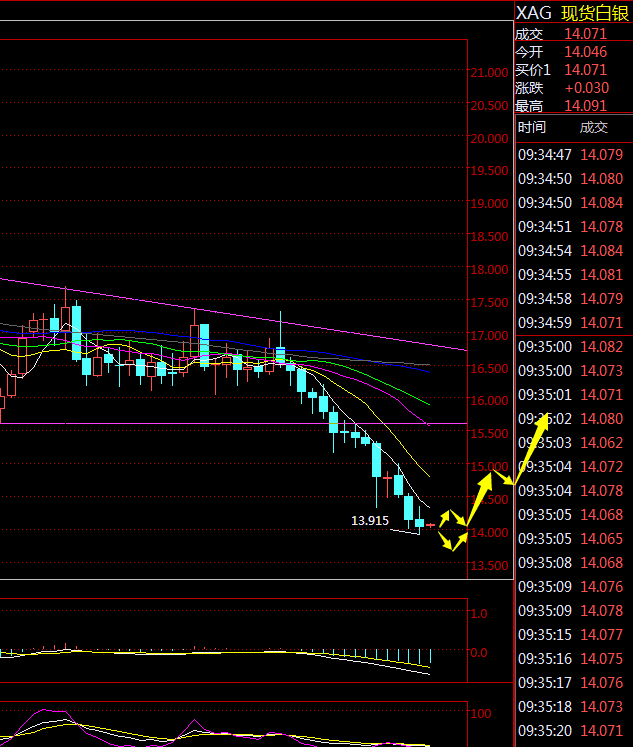Click the 17.500 price axis label
Screen dimensions: 633x747
tap(490, 303)
